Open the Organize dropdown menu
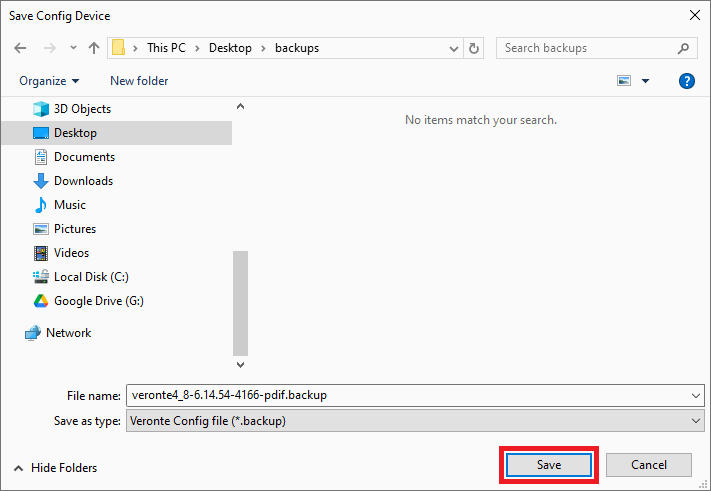Image resolution: width=711 pixels, height=491 pixels. pos(49,81)
